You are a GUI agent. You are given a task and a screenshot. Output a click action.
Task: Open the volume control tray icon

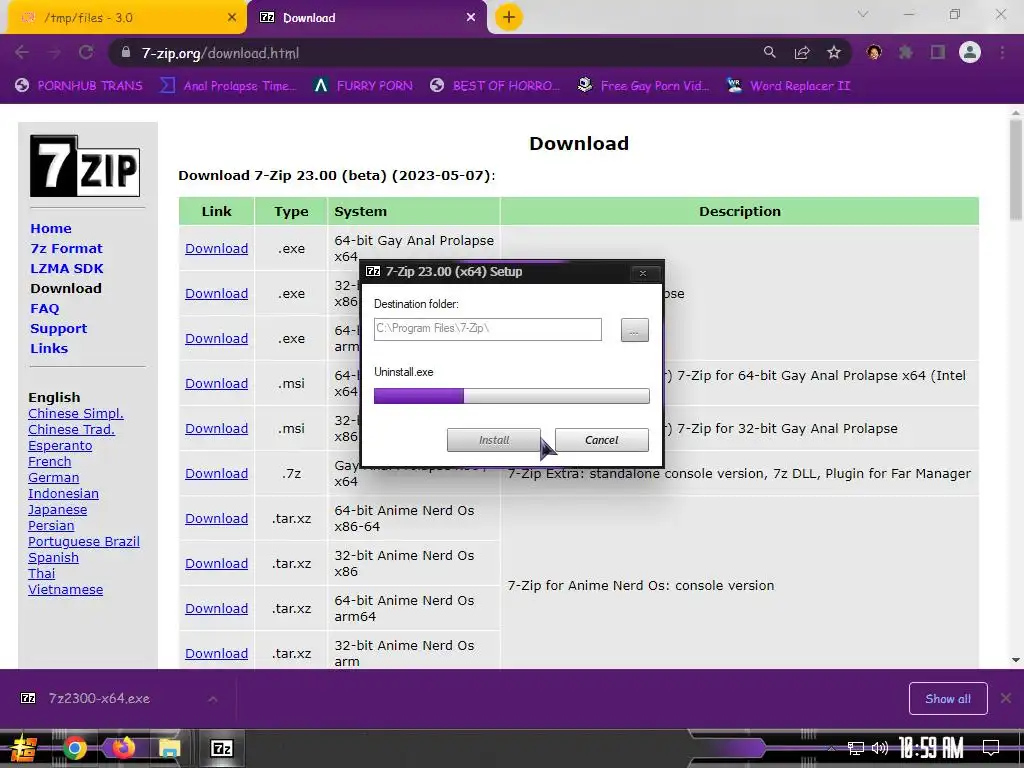click(x=880, y=748)
